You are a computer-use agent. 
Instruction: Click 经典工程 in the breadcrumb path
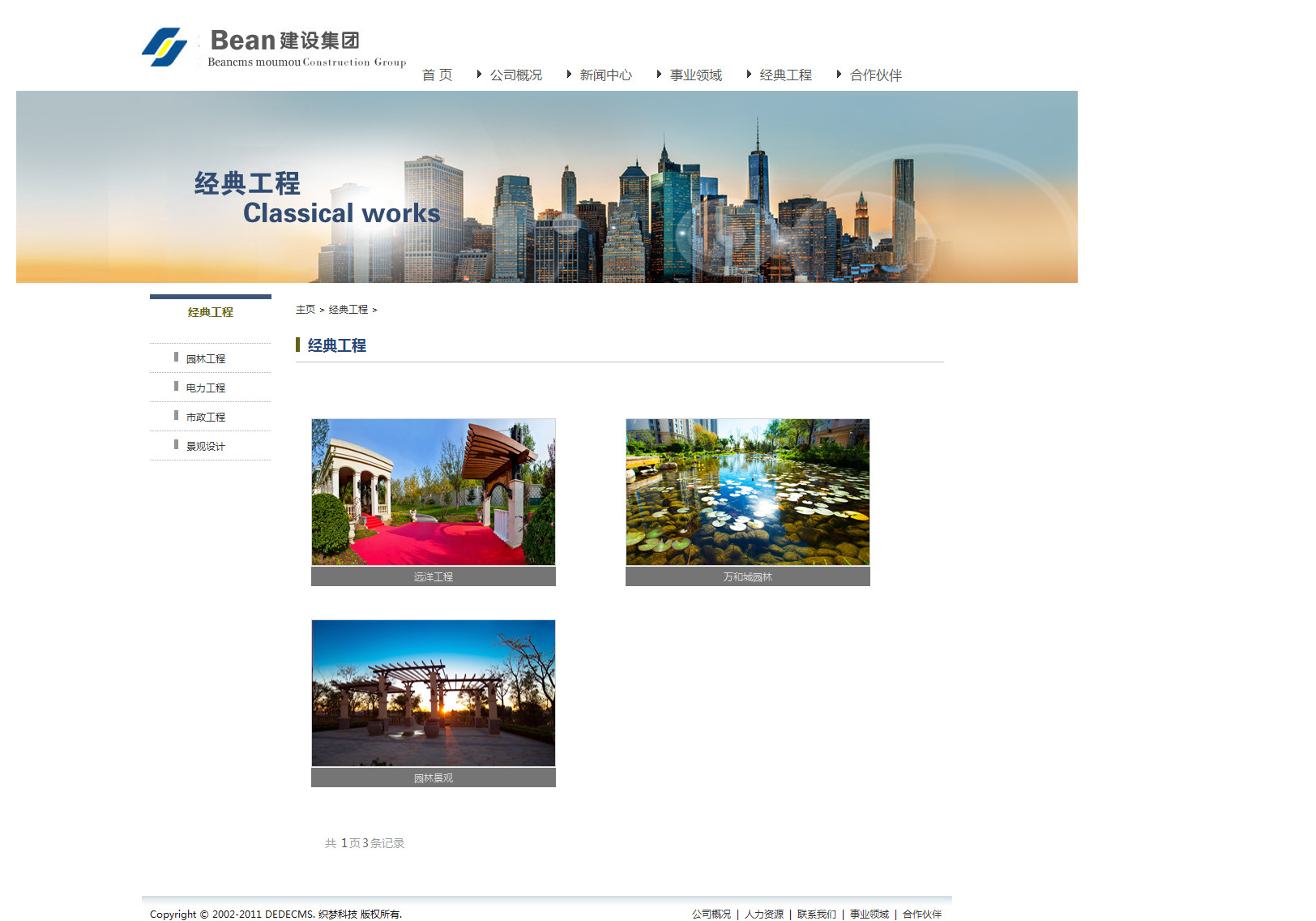(x=348, y=310)
